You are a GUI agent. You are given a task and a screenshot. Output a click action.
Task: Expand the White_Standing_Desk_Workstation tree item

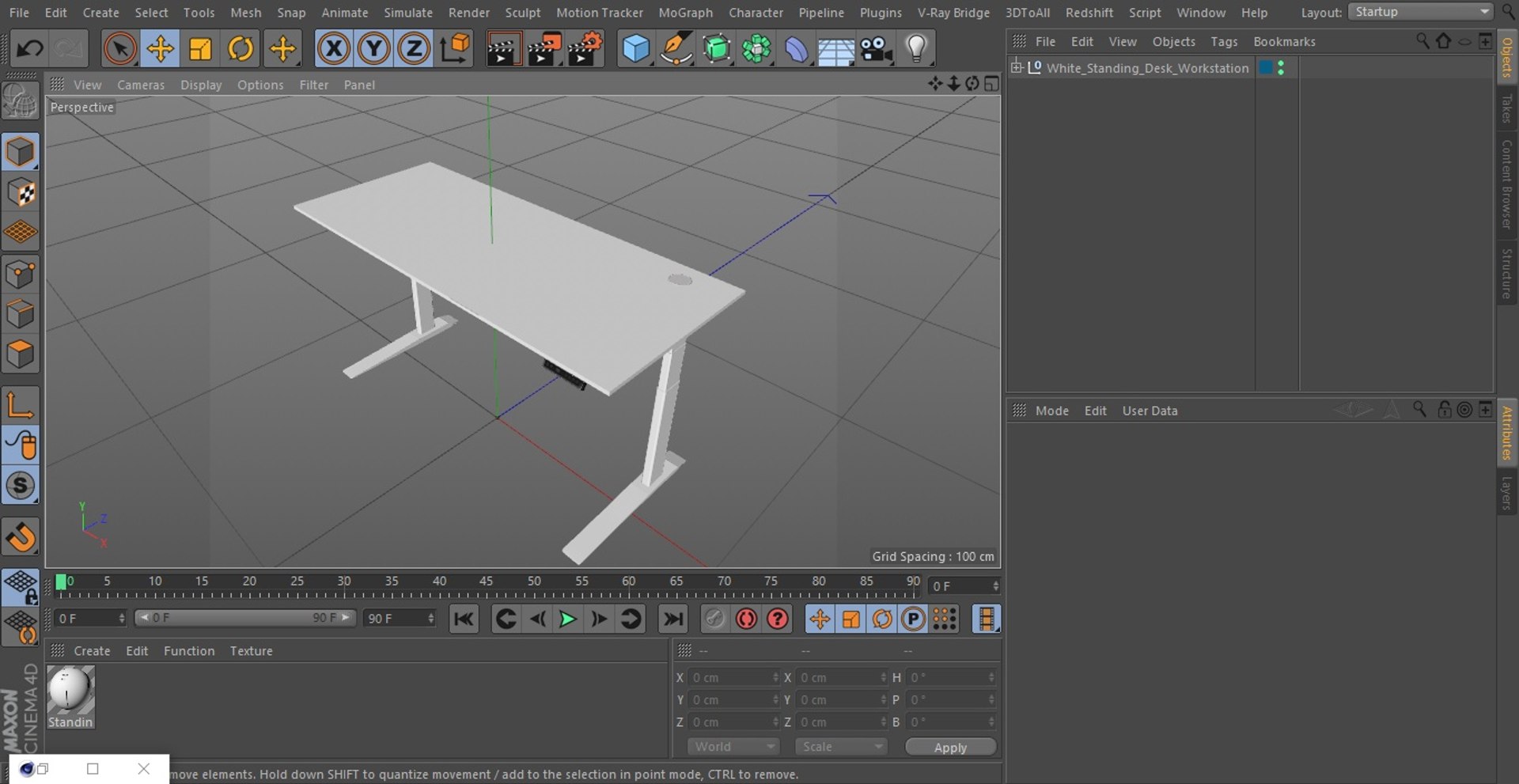tap(1017, 68)
